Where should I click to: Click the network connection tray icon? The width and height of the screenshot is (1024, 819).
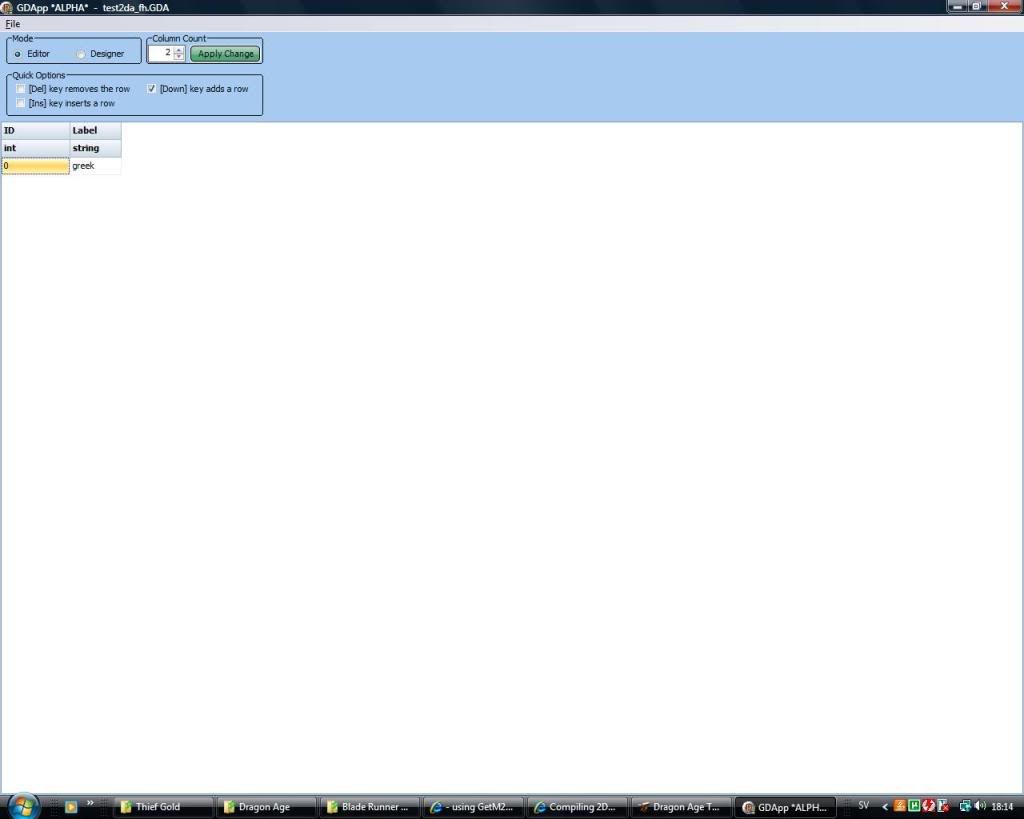[x=966, y=806]
